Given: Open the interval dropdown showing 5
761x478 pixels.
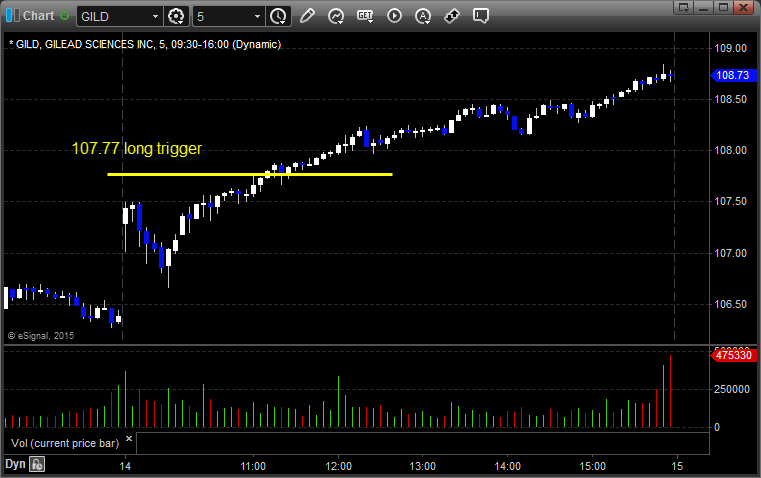Looking at the screenshot, I should (258, 16).
